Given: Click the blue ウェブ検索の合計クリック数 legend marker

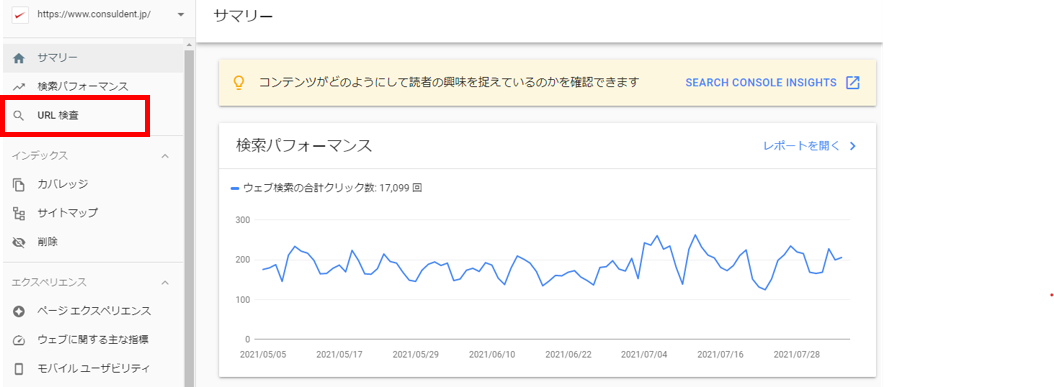Looking at the screenshot, I should (235, 189).
